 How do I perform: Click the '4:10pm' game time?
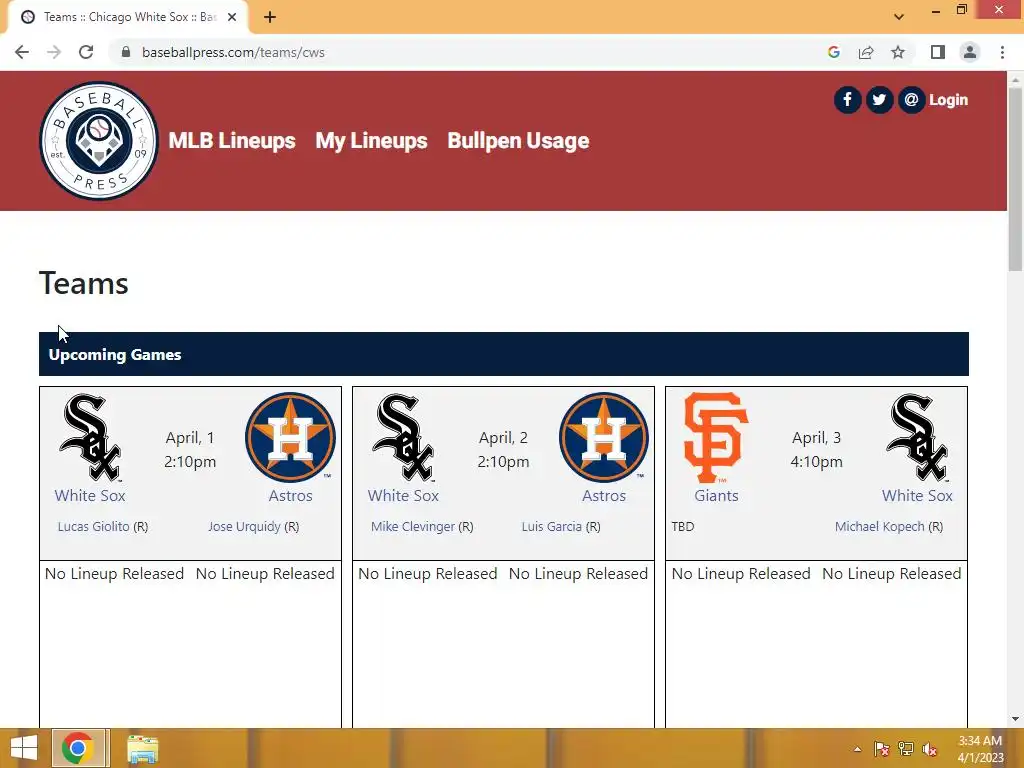[816, 462]
